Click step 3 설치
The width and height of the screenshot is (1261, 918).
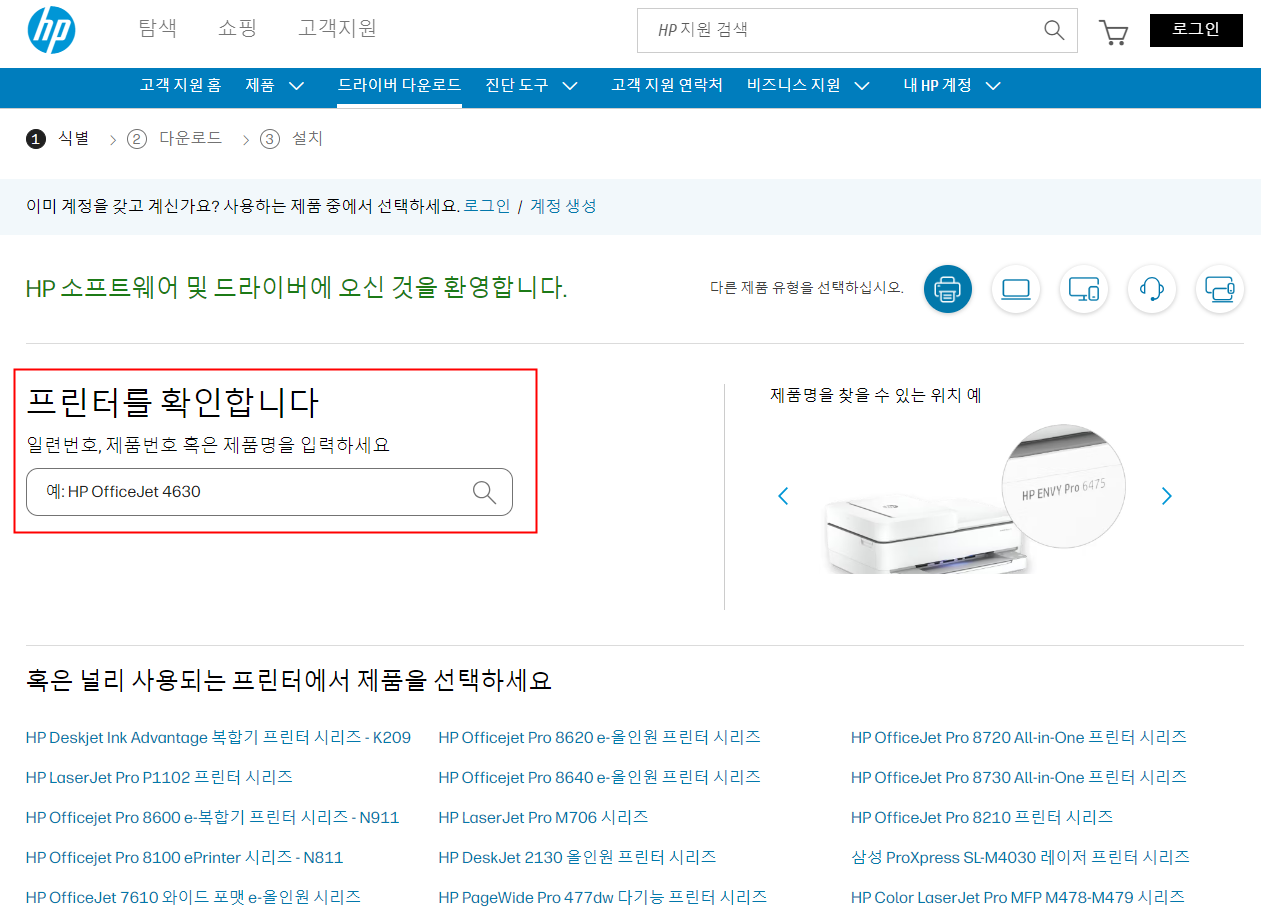(x=292, y=139)
